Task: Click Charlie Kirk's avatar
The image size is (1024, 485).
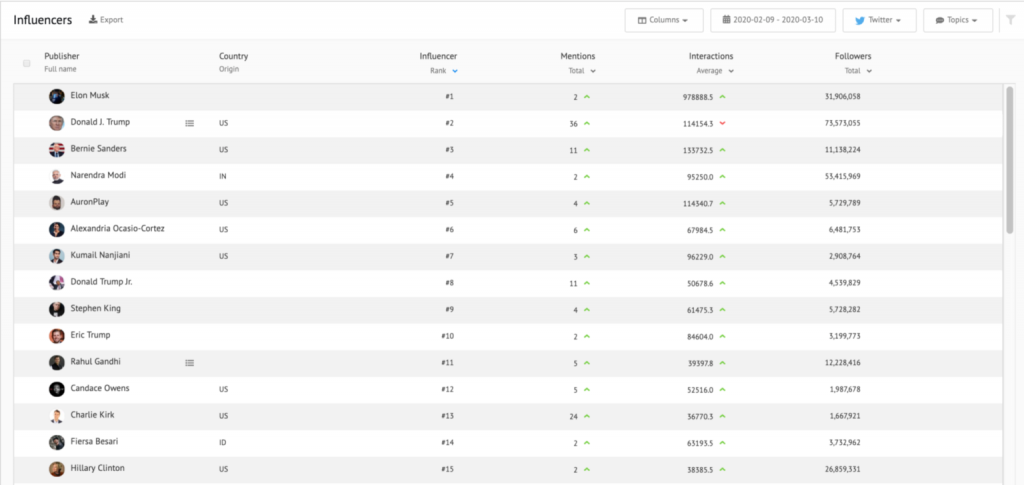Action: click(x=57, y=416)
